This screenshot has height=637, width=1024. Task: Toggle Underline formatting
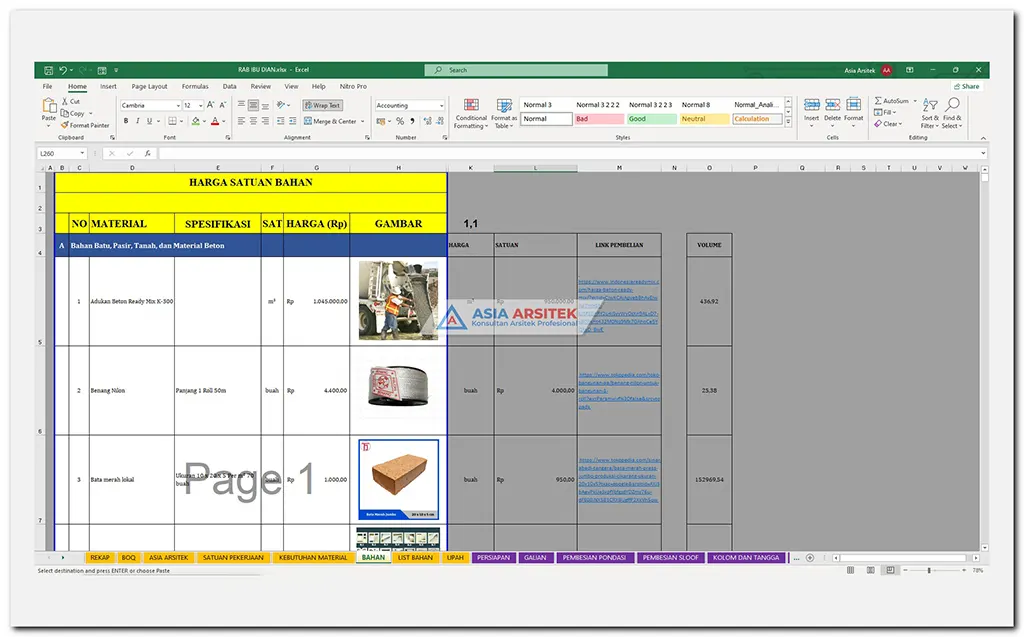150,122
